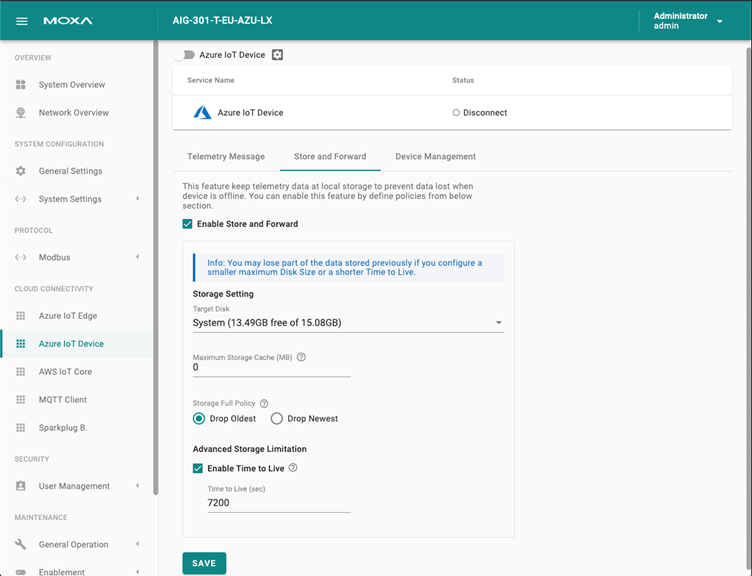The height and width of the screenshot is (576, 752).
Task: Open MQTT Client page
Action: point(63,400)
